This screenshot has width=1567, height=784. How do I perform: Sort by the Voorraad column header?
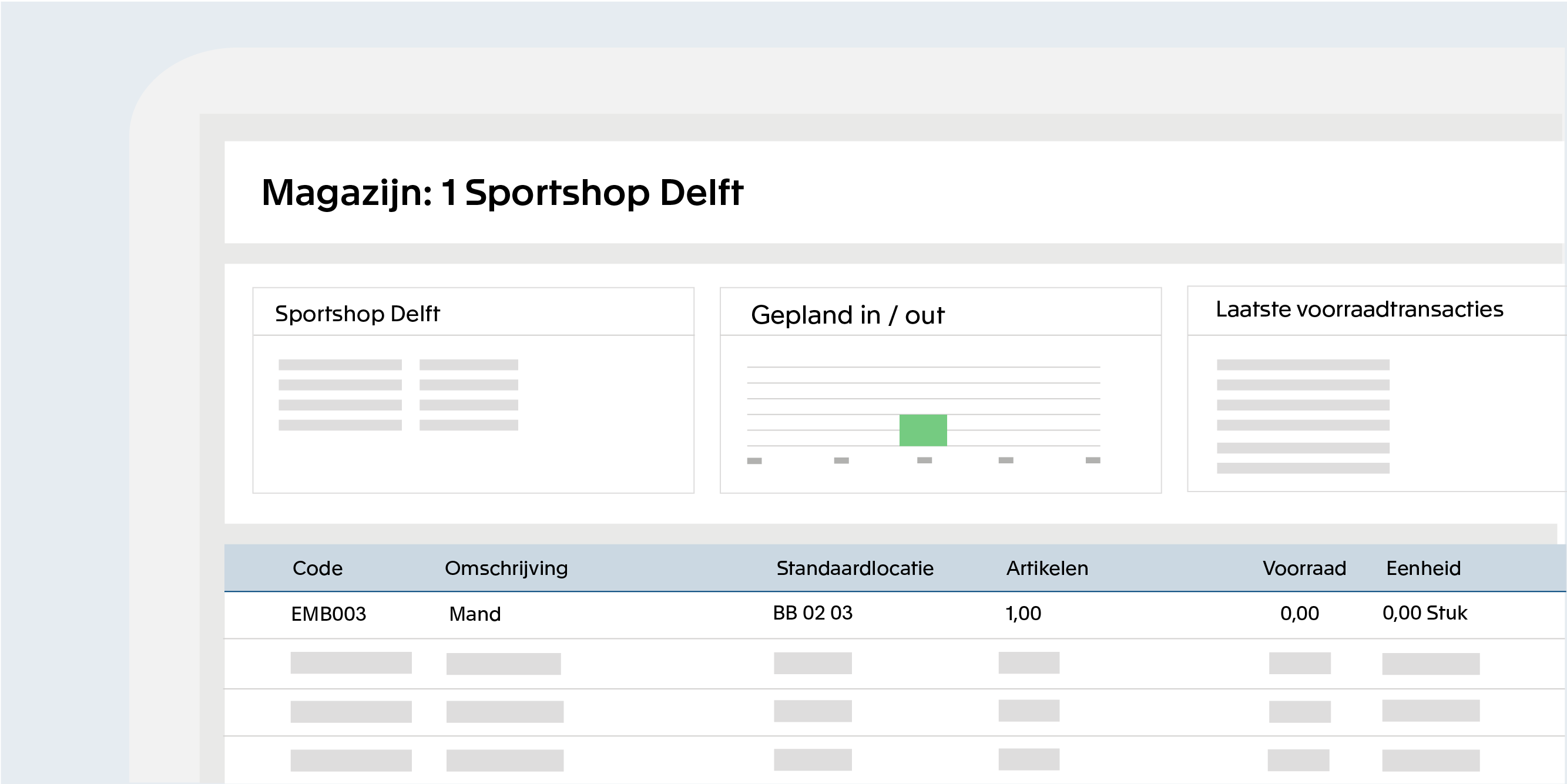tap(1304, 568)
